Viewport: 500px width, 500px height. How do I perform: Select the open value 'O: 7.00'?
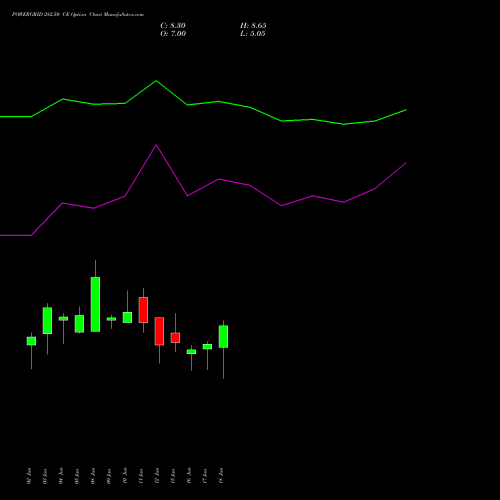point(173,34)
